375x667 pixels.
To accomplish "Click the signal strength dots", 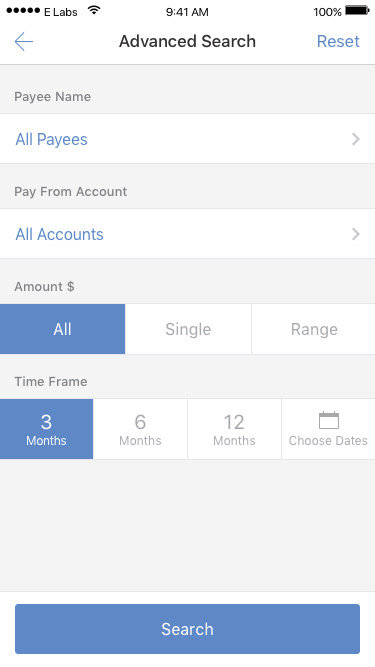I will 23,11.
